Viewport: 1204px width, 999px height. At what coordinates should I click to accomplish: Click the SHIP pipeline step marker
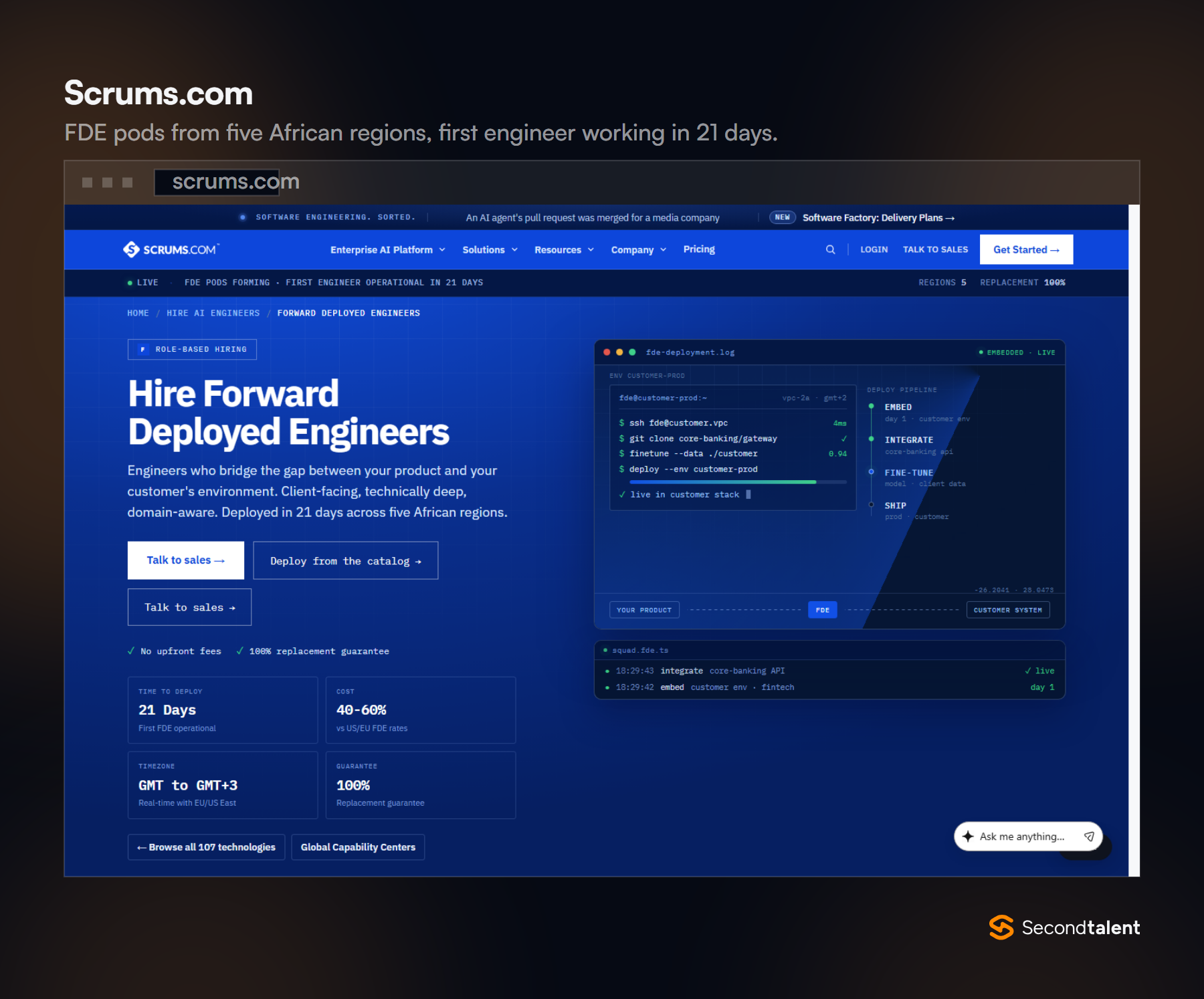(x=871, y=505)
